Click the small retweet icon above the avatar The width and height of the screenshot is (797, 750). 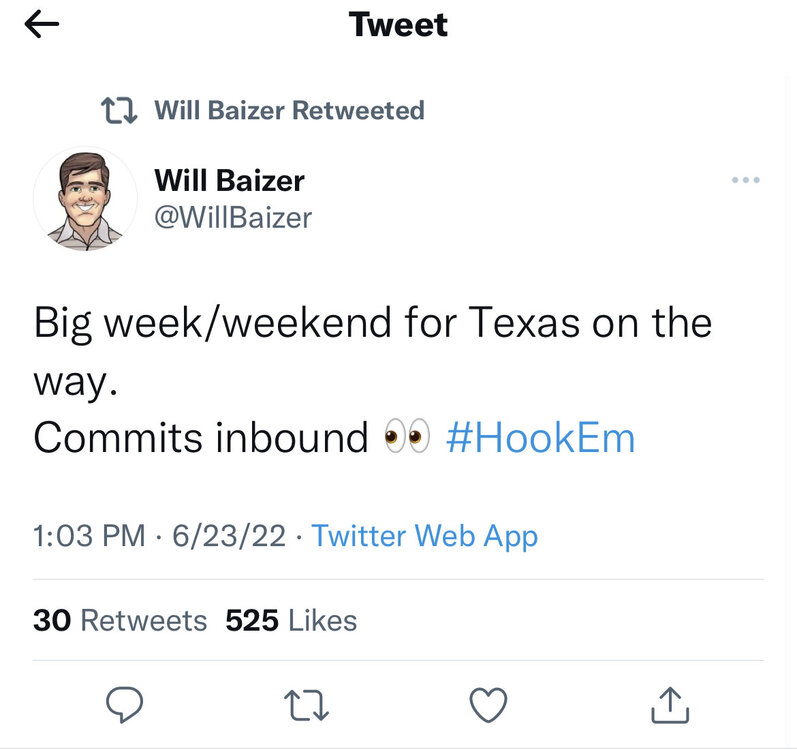[x=122, y=110]
